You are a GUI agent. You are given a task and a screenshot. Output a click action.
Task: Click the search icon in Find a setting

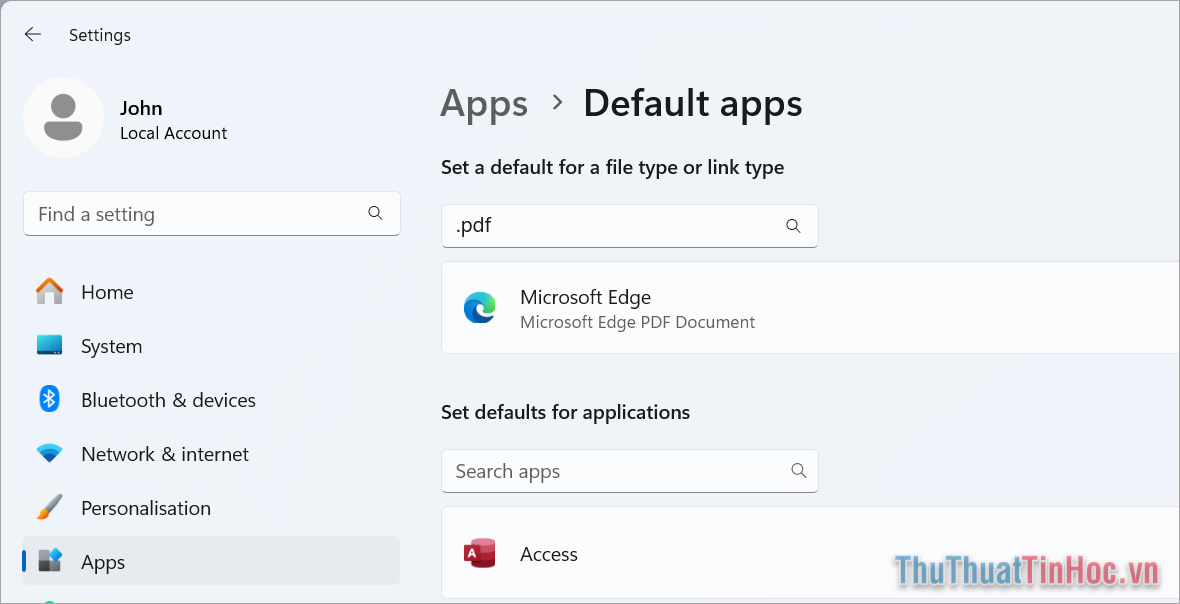(x=375, y=213)
